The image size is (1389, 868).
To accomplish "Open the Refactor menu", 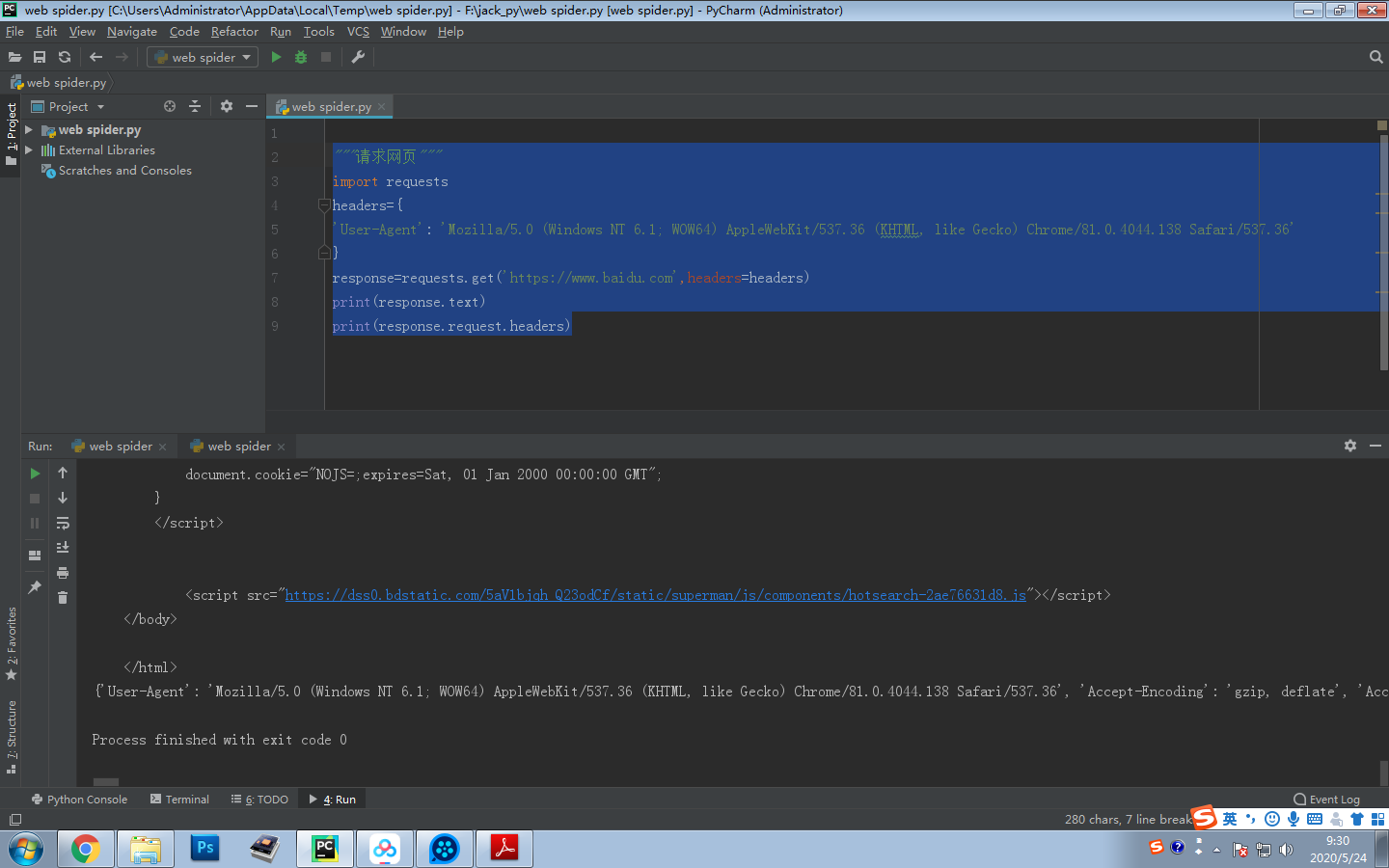I will click(x=234, y=32).
